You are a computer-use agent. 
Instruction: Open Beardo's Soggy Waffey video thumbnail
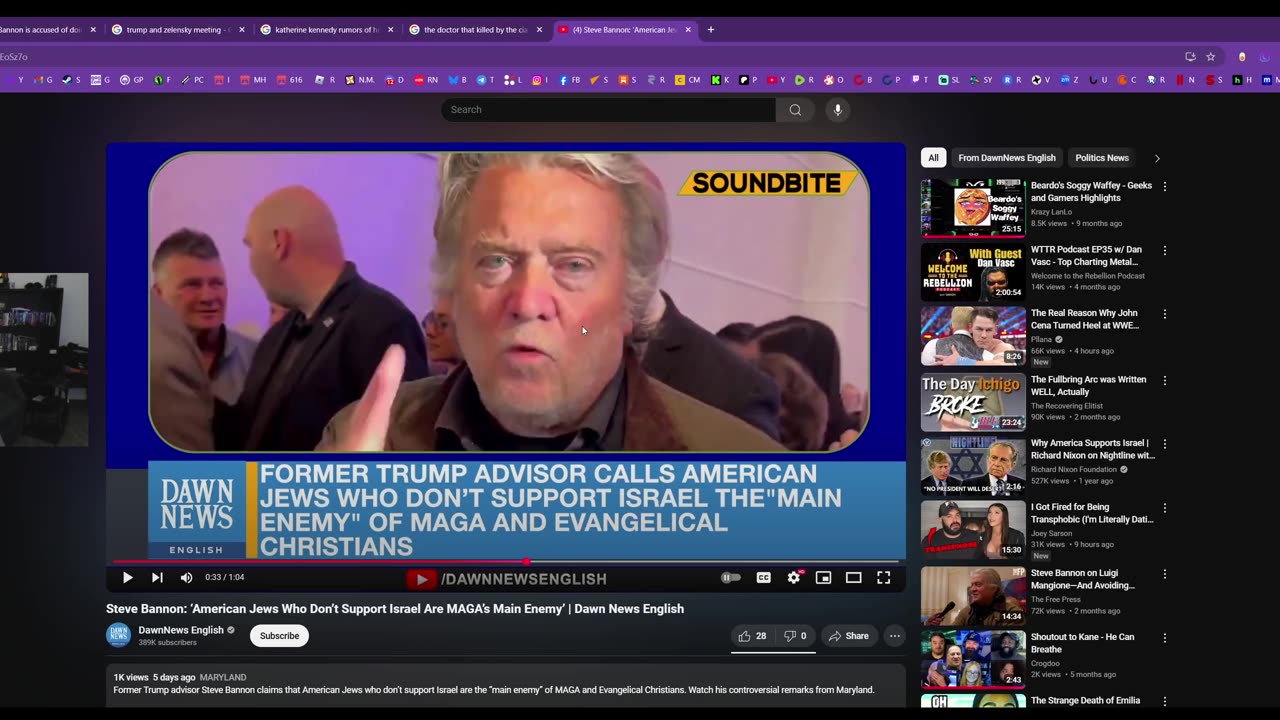[x=973, y=208]
